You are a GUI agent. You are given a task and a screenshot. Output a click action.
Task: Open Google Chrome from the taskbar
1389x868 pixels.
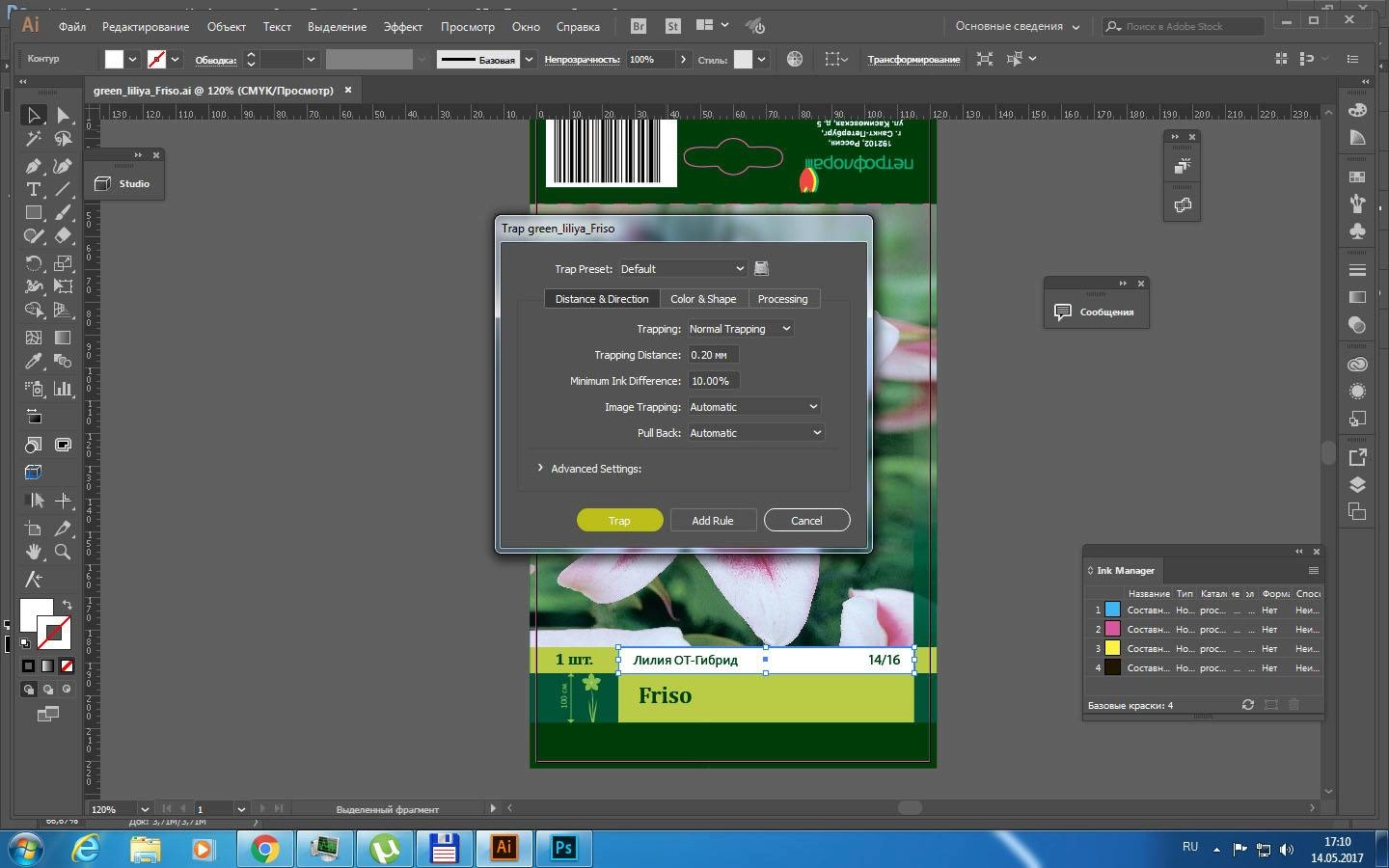point(264,848)
